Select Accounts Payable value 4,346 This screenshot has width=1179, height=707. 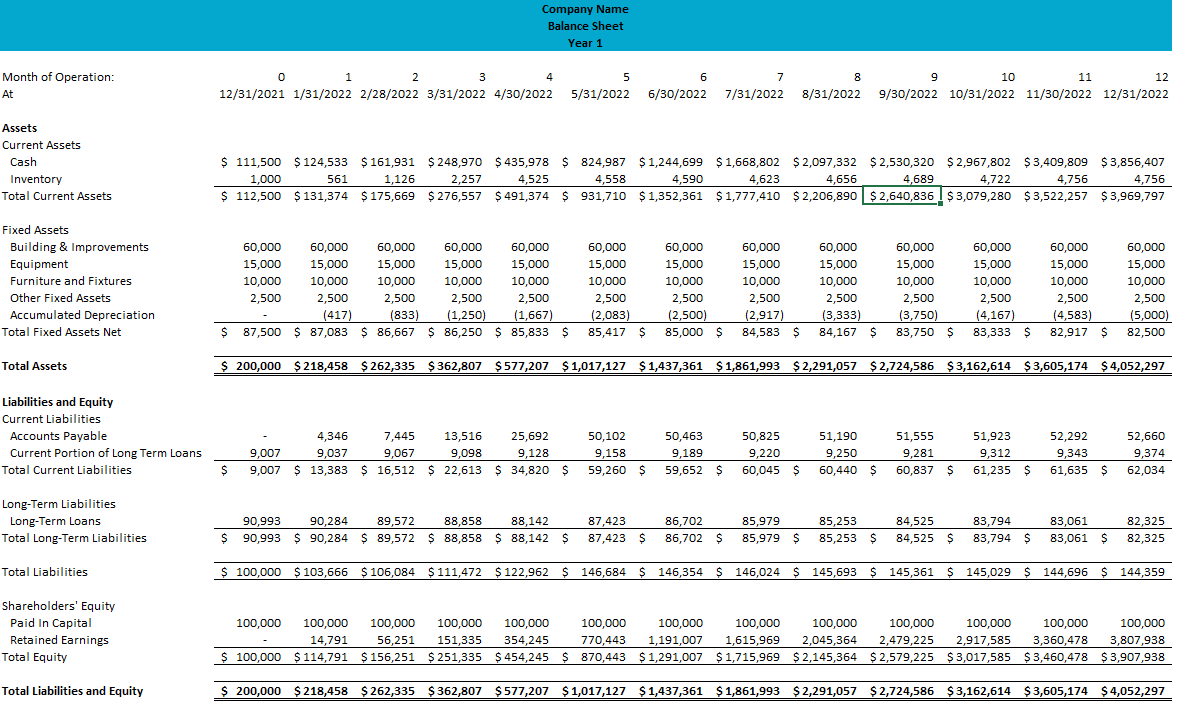[332, 436]
